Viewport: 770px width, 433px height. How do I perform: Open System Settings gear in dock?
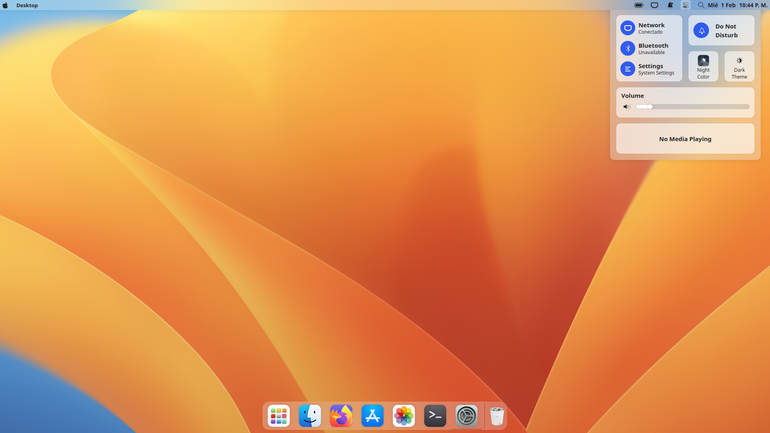click(x=467, y=416)
